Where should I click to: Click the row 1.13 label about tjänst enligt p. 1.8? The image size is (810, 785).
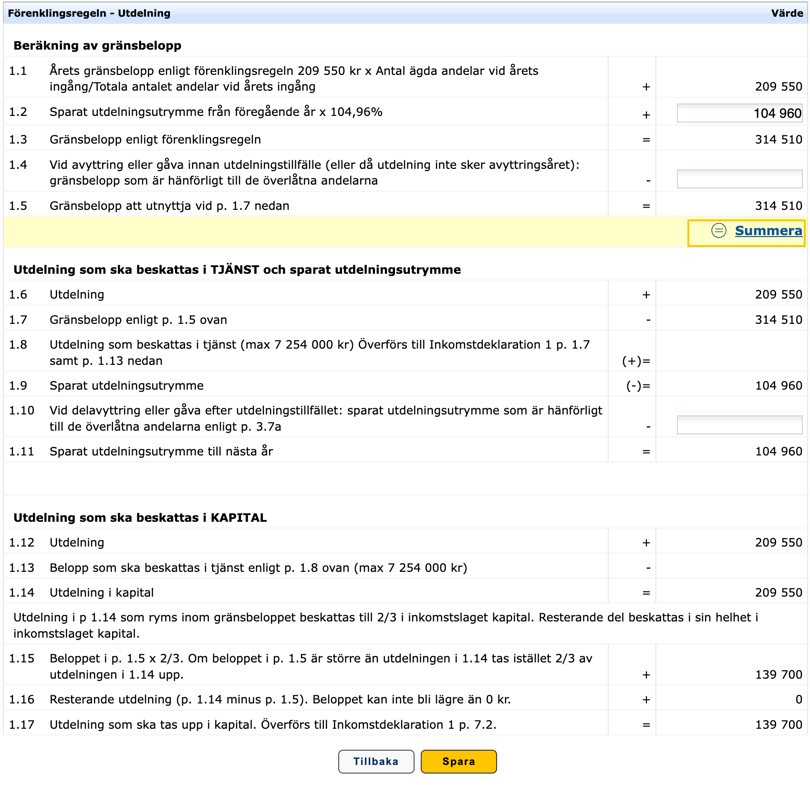click(x=258, y=568)
